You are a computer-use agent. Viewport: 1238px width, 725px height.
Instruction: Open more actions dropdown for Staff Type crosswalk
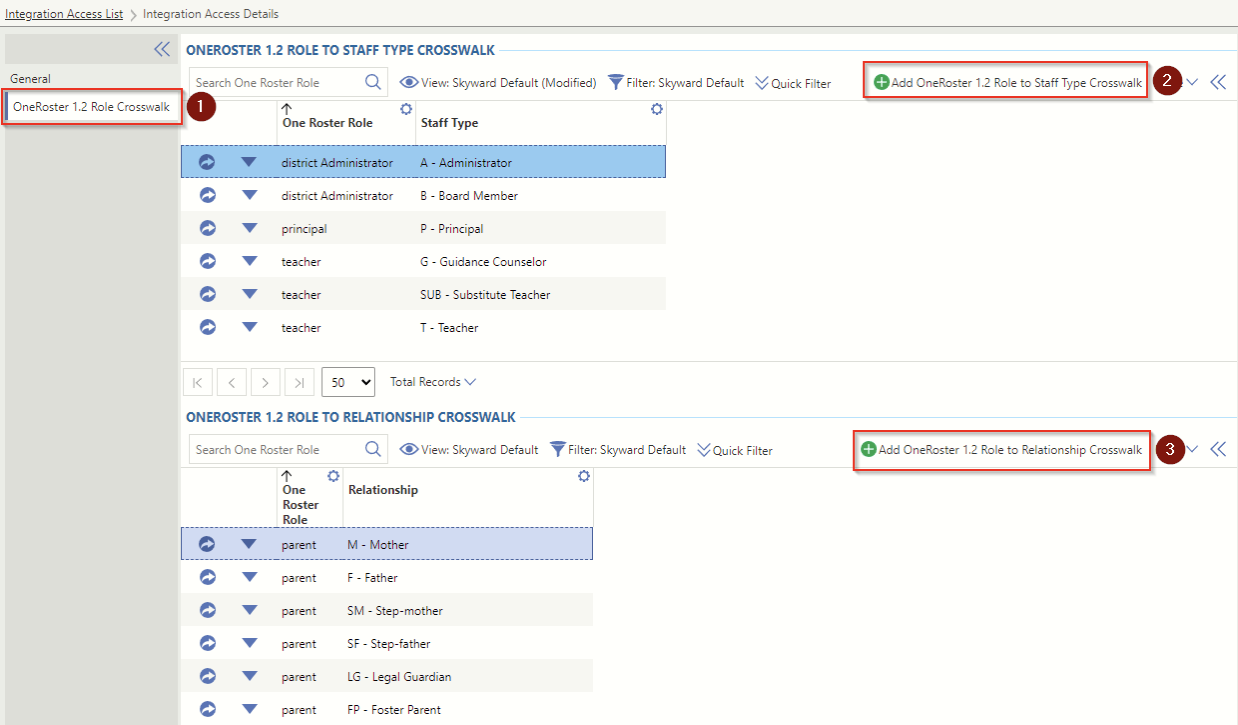click(1192, 83)
